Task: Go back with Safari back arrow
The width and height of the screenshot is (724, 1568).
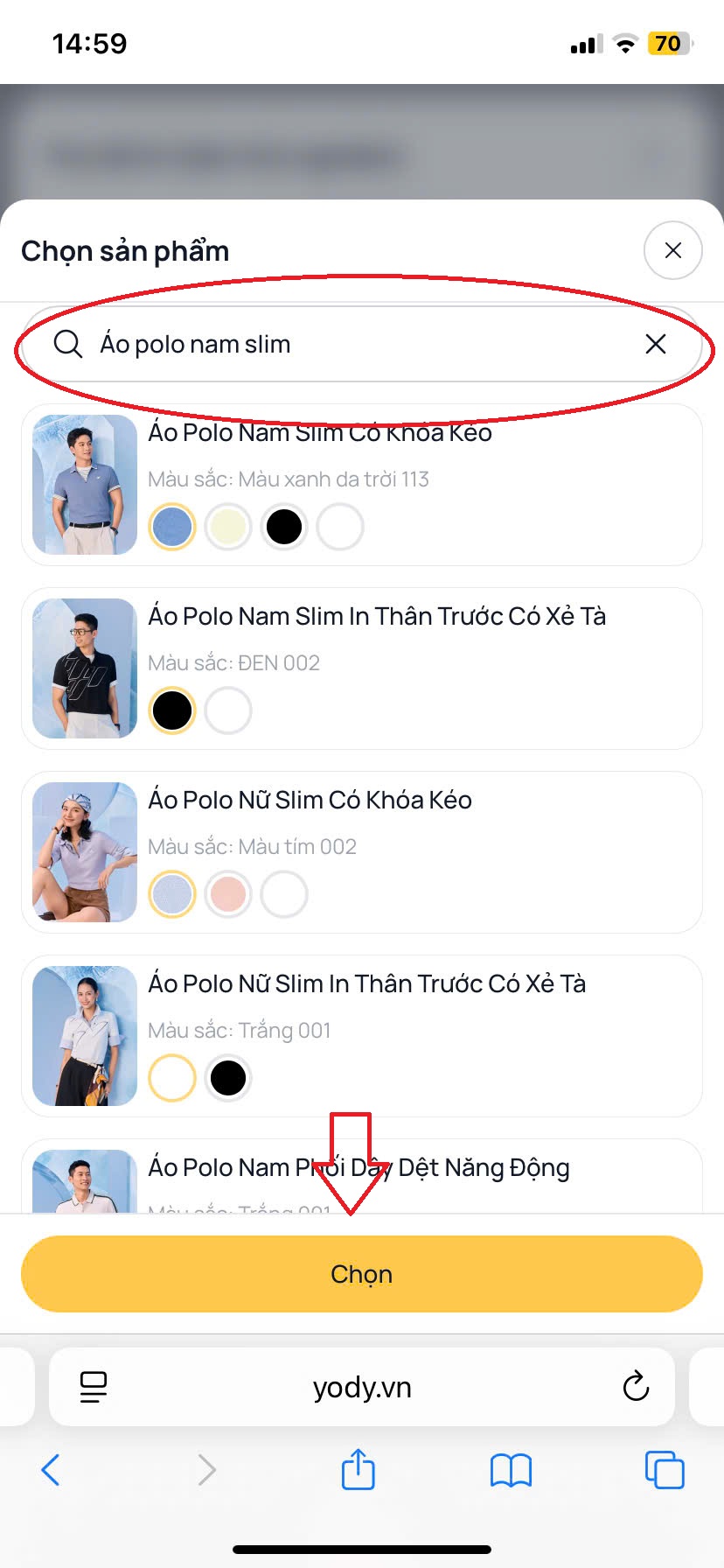Action: click(x=51, y=1470)
